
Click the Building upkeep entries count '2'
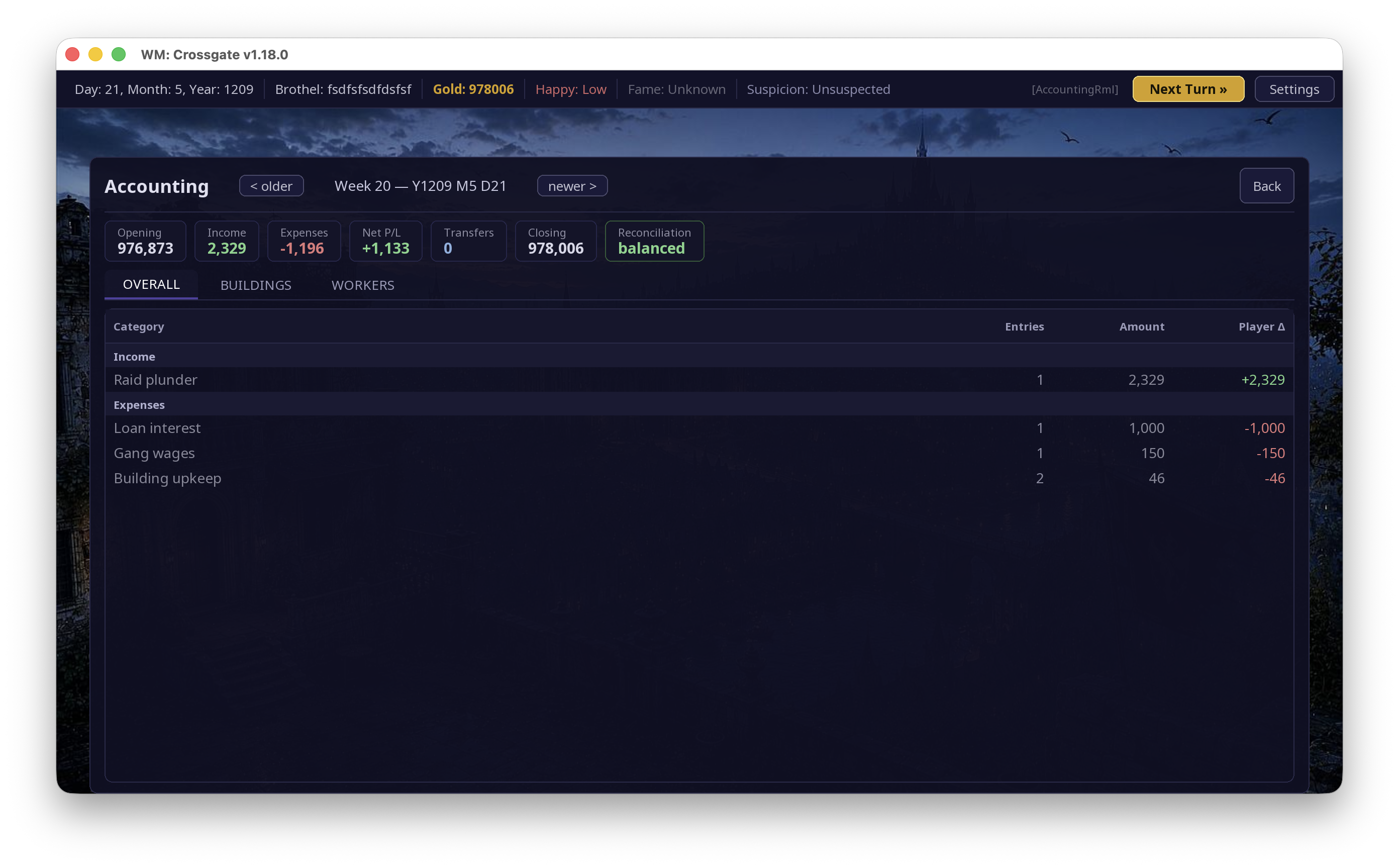point(1040,478)
